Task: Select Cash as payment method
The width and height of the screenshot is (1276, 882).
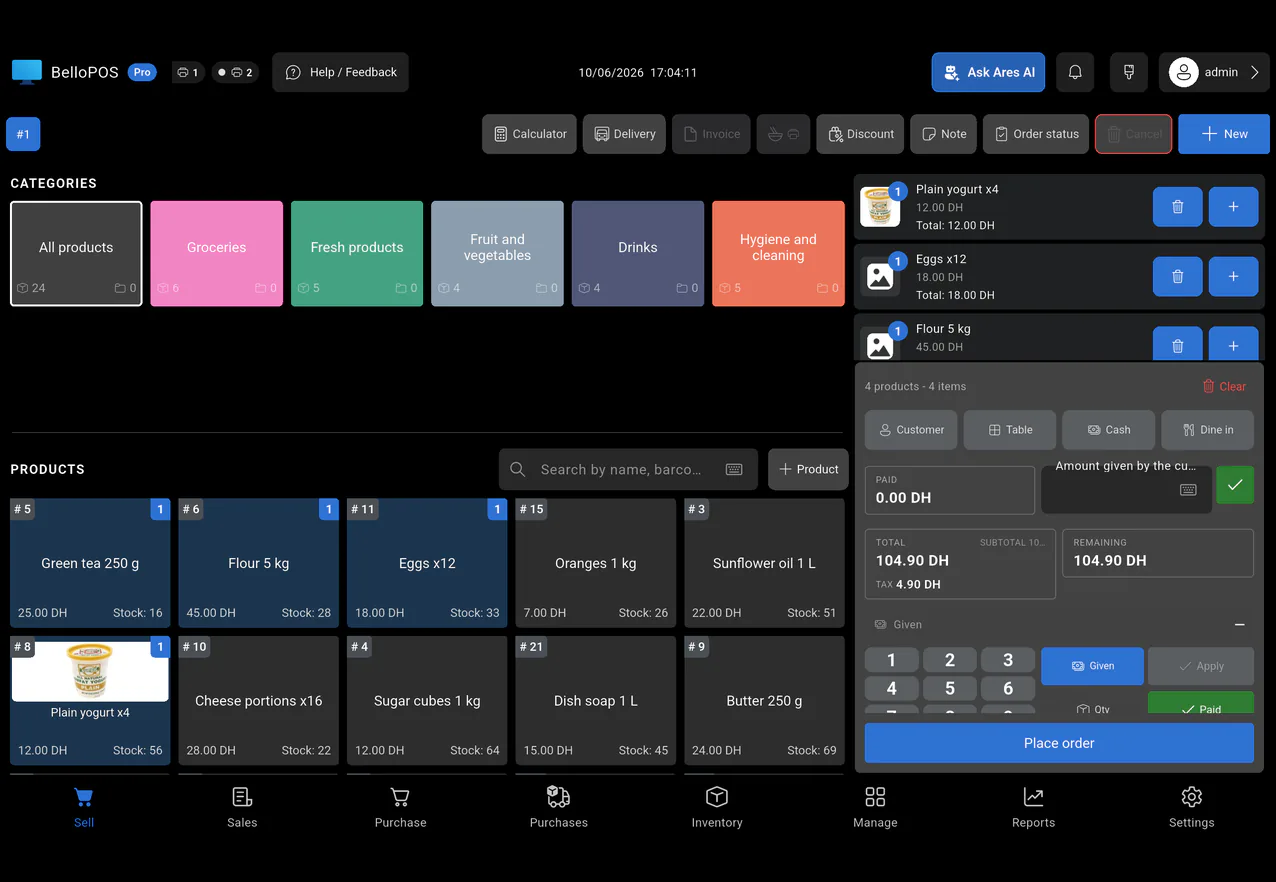Action: click(x=1109, y=430)
